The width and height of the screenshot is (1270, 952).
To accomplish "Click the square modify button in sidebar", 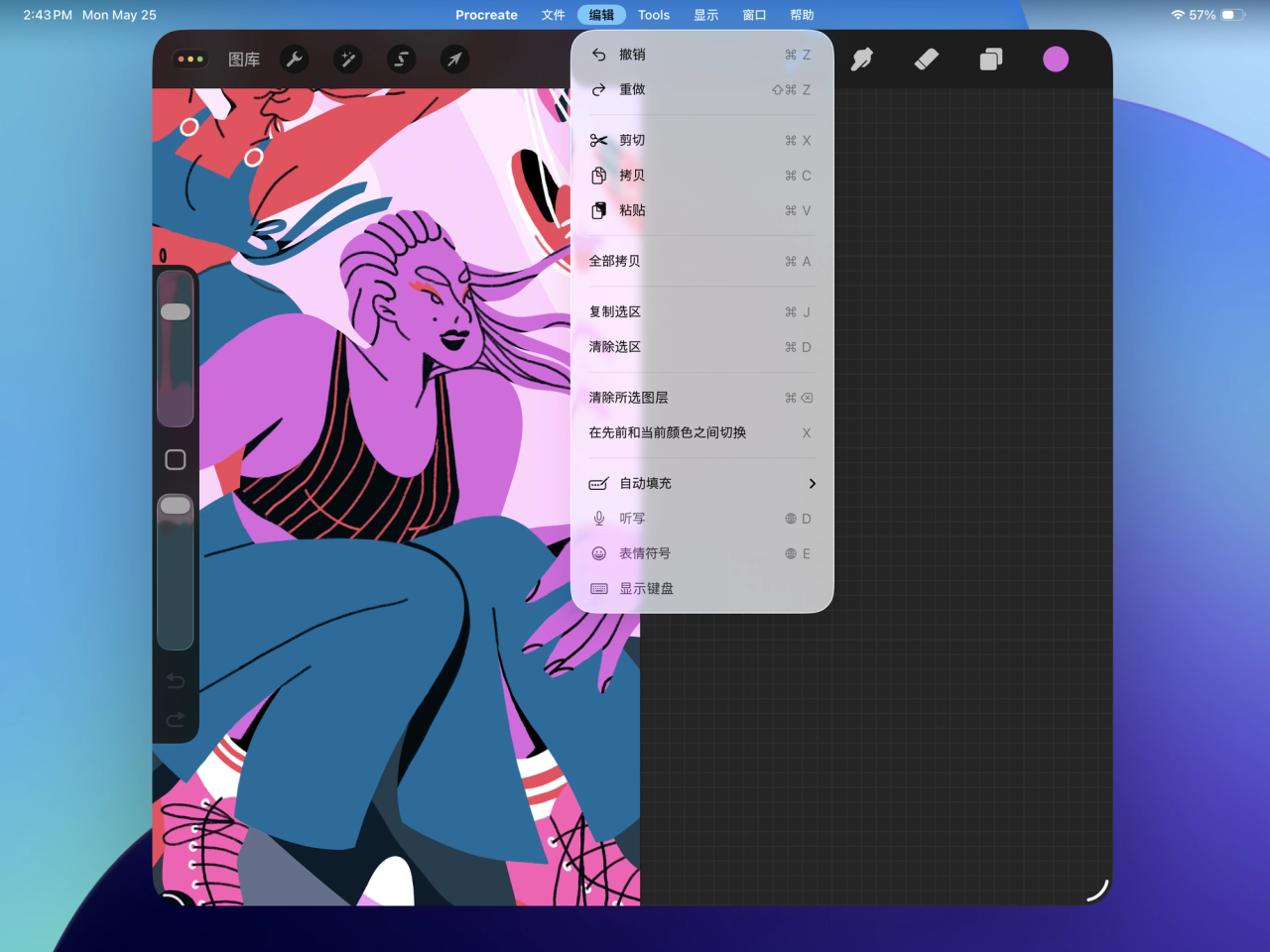I will point(176,459).
